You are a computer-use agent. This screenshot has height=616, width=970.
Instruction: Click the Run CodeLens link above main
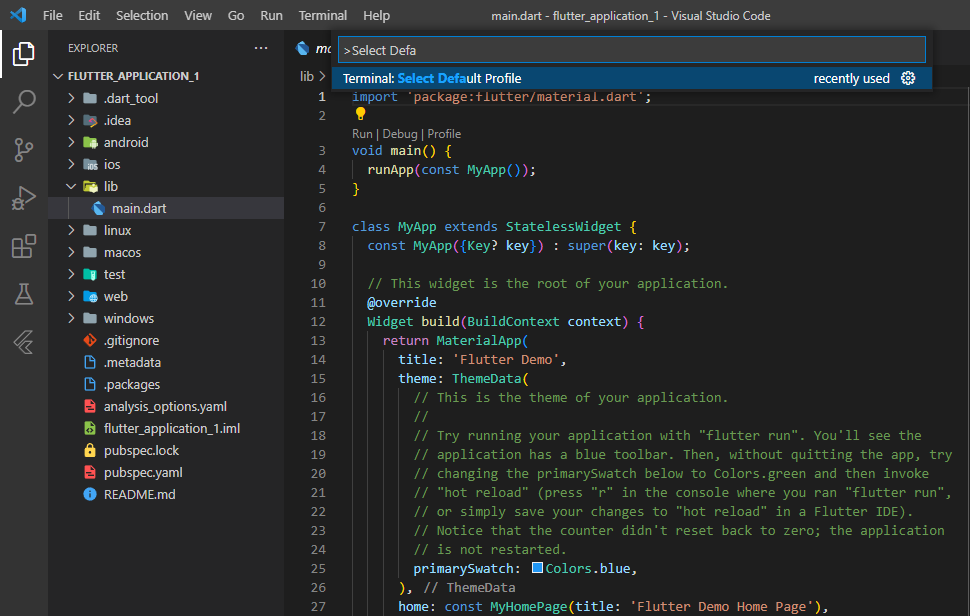(362, 134)
